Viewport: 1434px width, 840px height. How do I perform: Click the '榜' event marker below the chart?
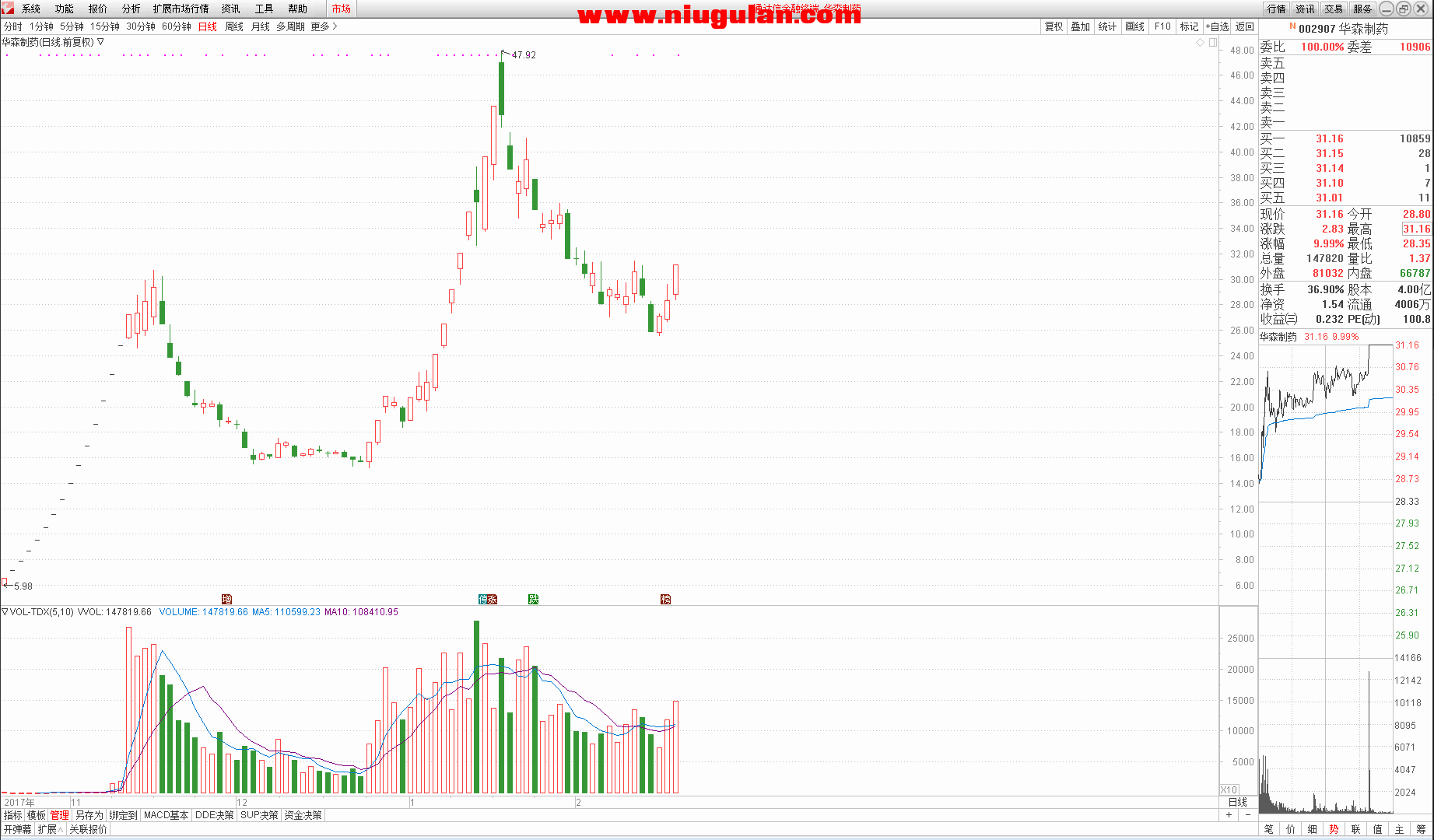click(x=665, y=599)
